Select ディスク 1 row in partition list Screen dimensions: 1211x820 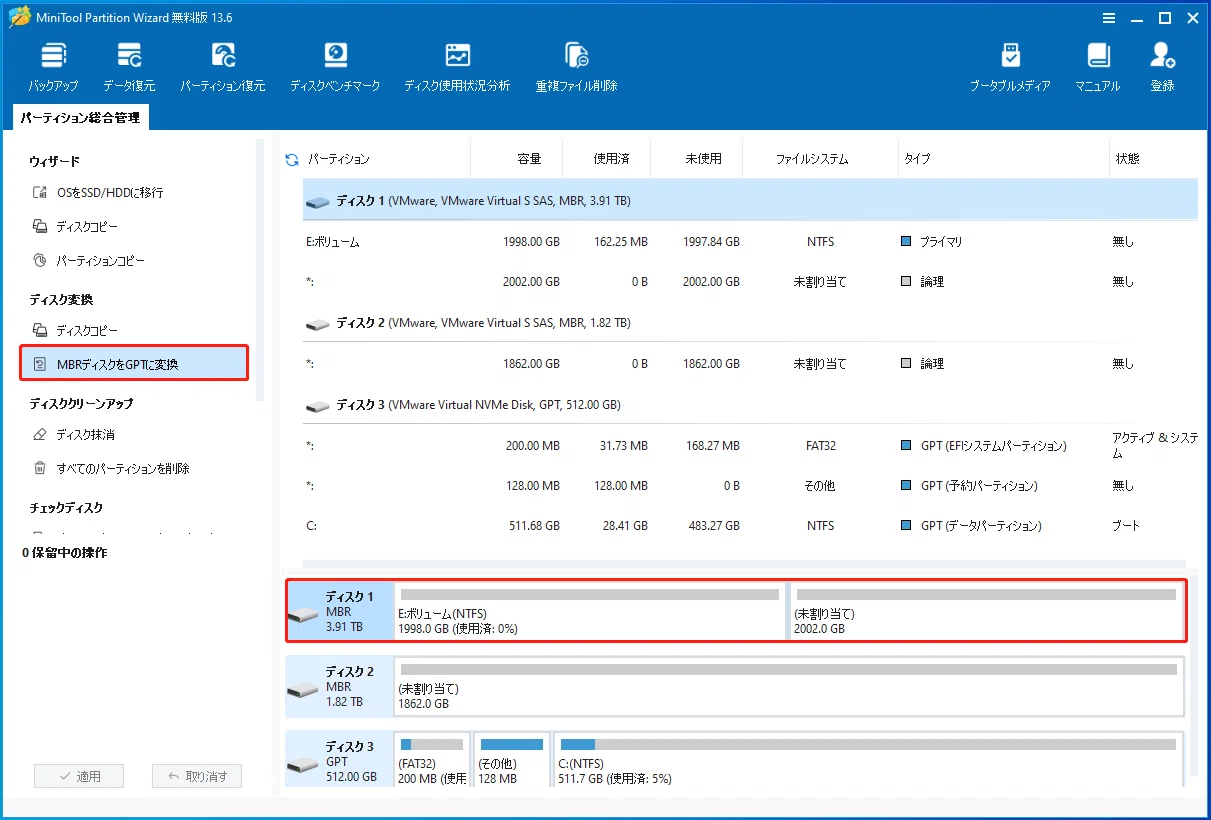click(x=750, y=201)
